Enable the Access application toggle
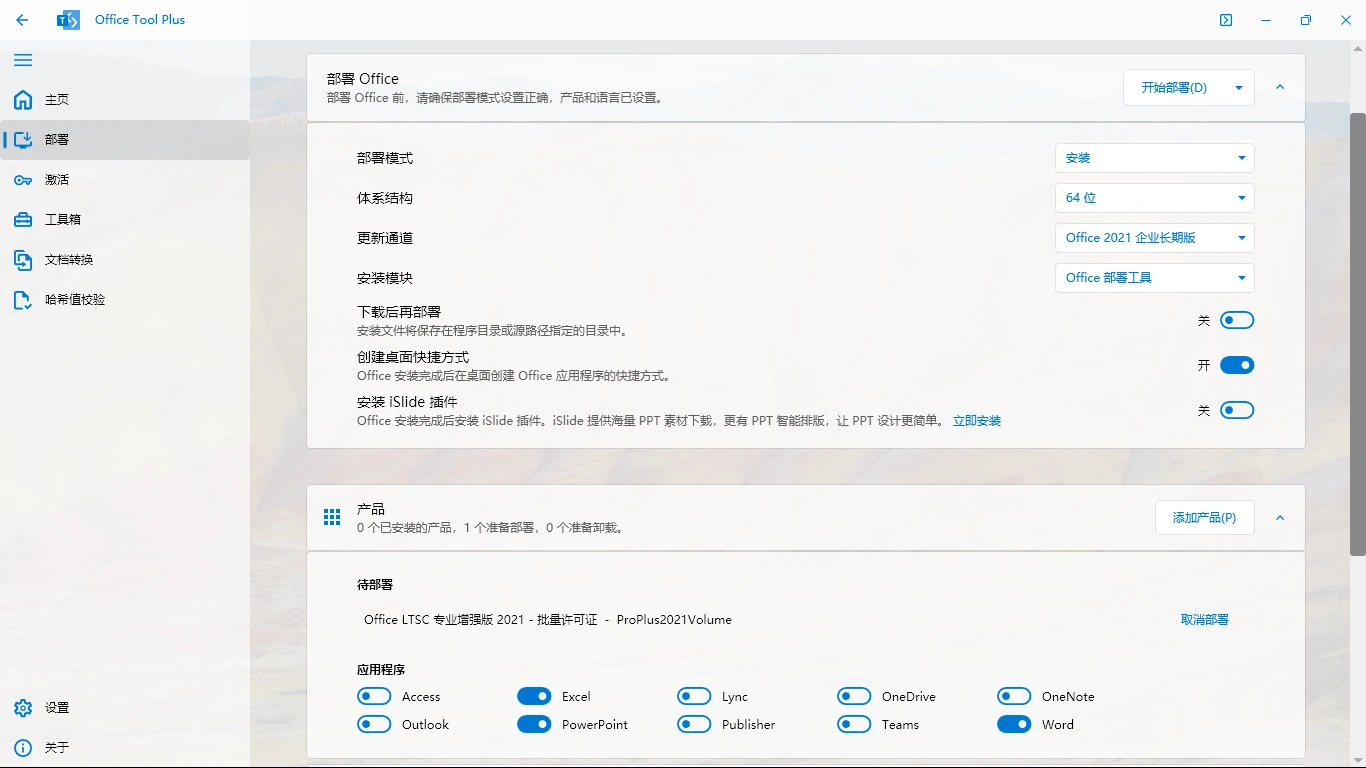The width and height of the screenshot is (1366, 768). pyautogui.click(x=374, y=696)
